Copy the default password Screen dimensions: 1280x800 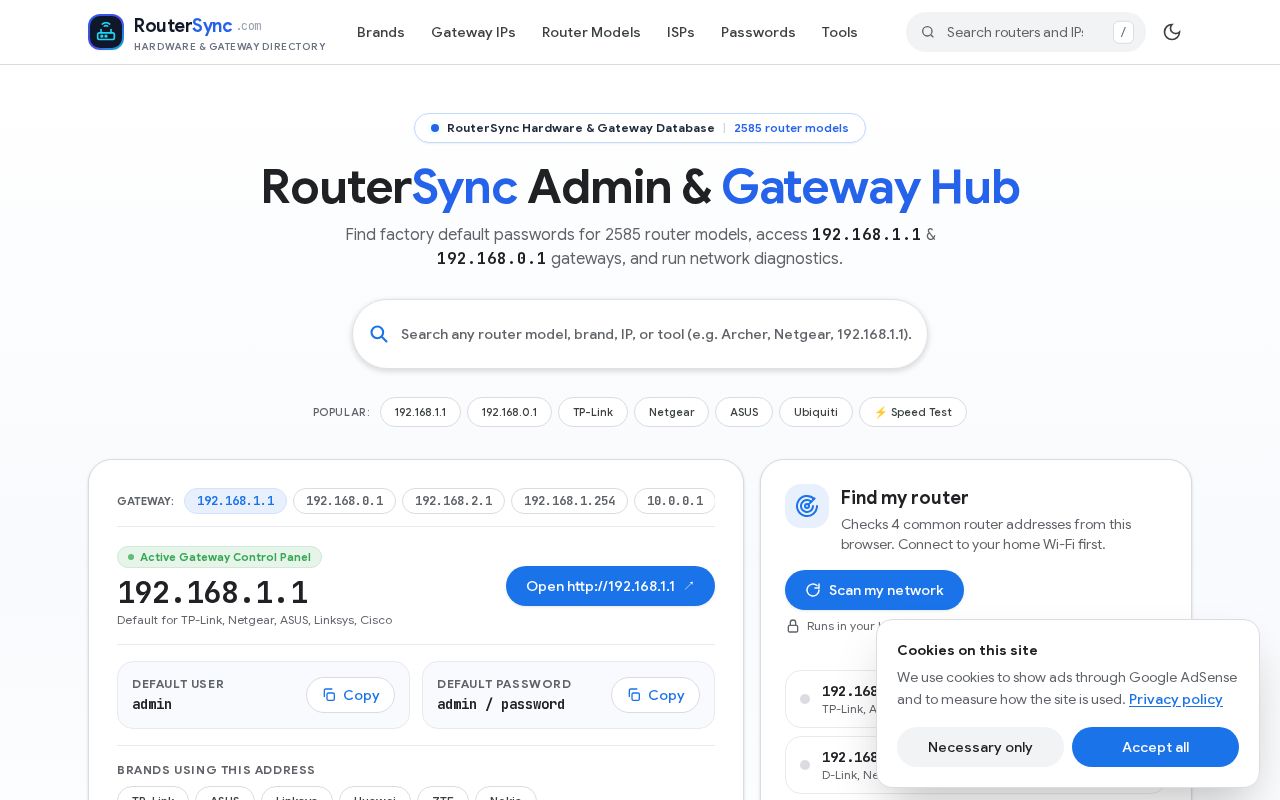[655, 695]
